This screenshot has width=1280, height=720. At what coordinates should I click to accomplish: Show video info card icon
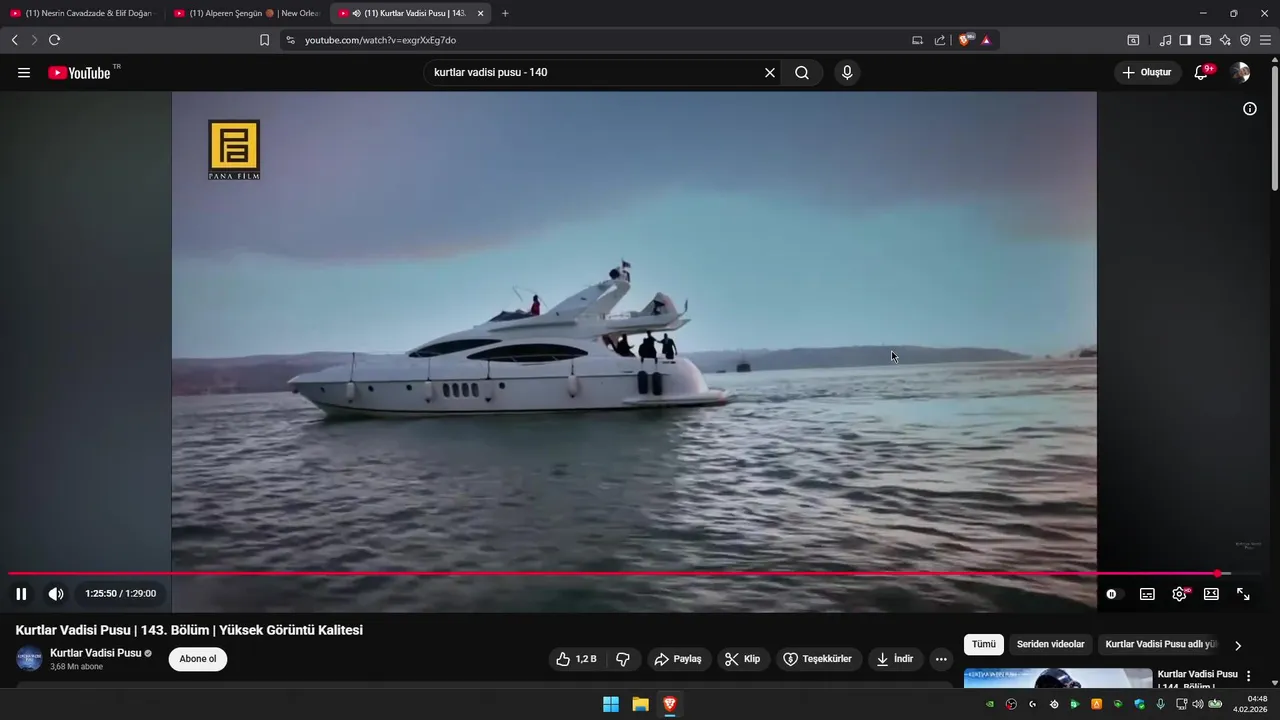point(1250,109)
